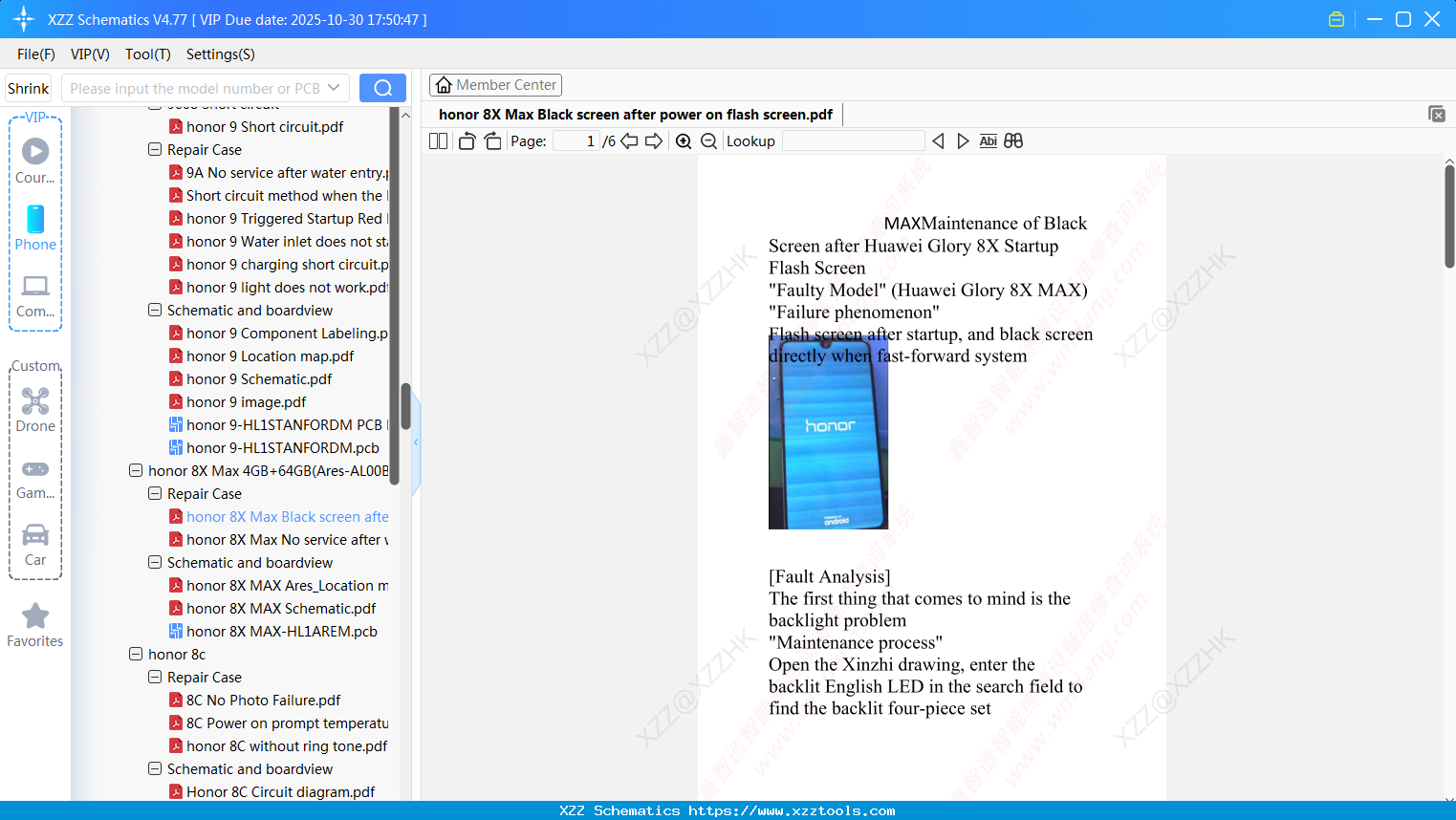The image size is (1456, 820).
Task: Collapse honor 8X Max Schematic and boardview folder
Action: [155, 562]
